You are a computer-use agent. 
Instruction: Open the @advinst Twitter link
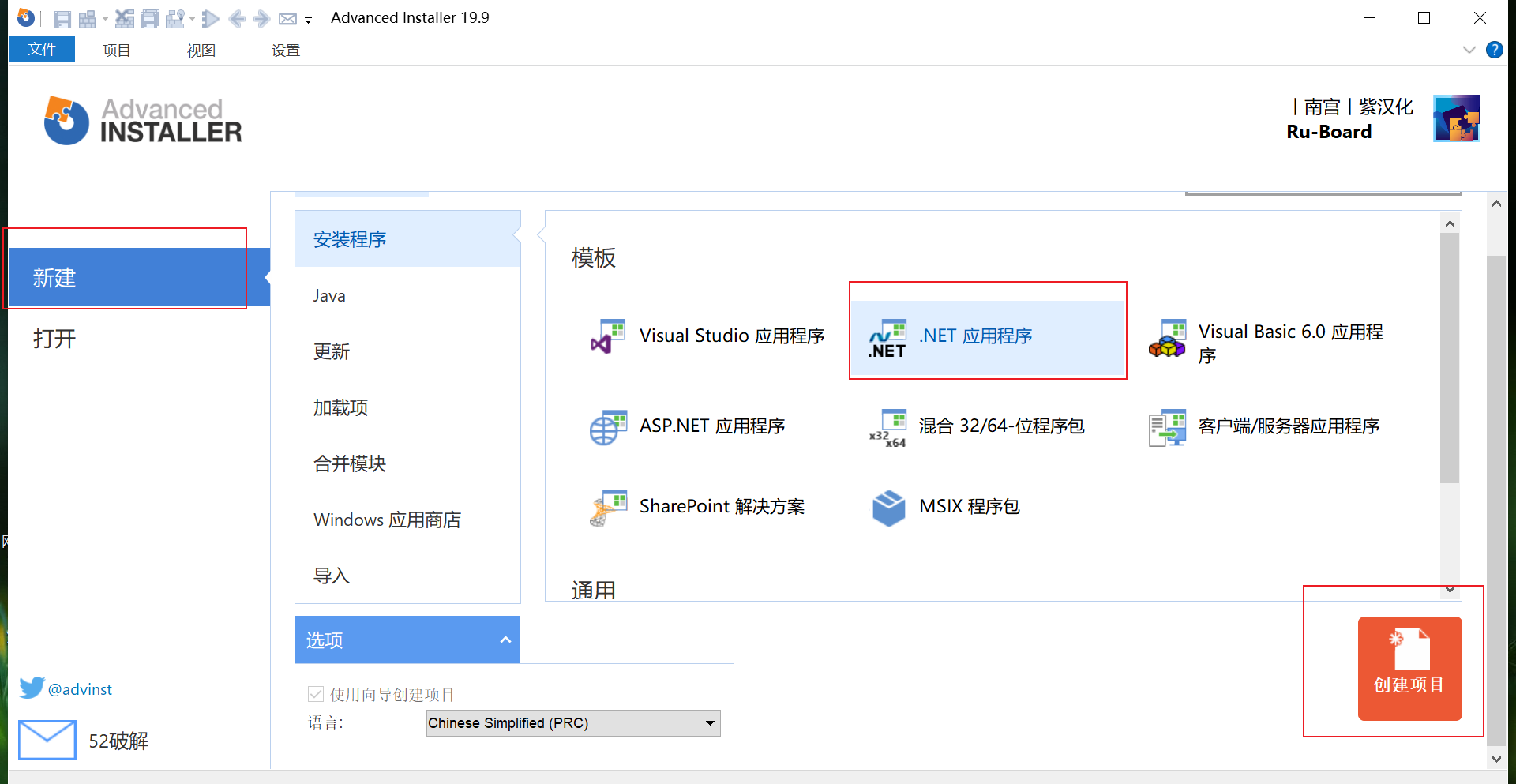(80, 689)
